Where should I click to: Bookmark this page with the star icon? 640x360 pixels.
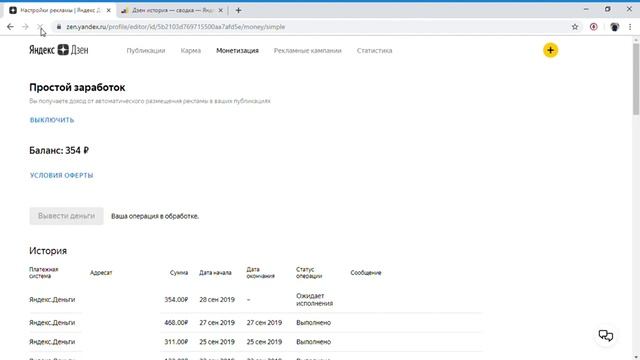pos(575,27)
